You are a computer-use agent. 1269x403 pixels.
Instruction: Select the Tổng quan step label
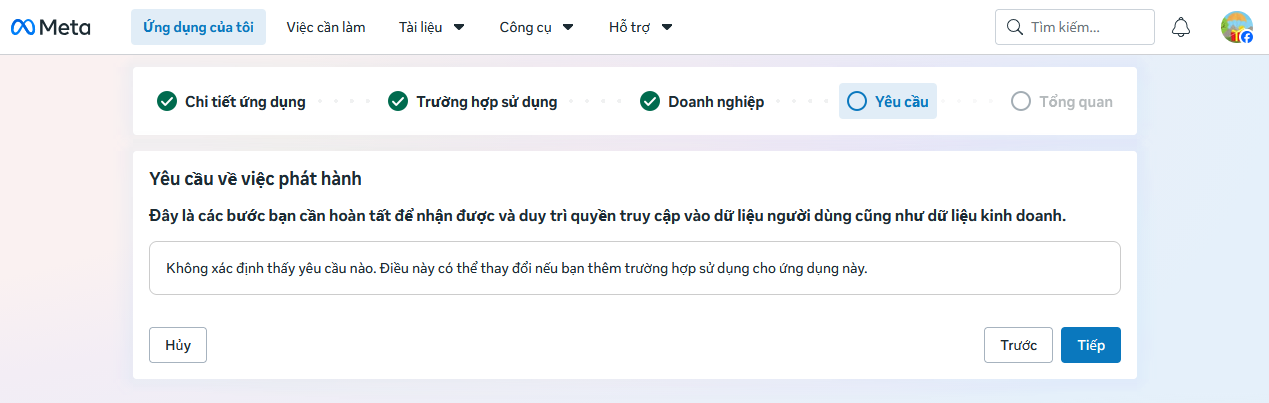(1075, 101)
